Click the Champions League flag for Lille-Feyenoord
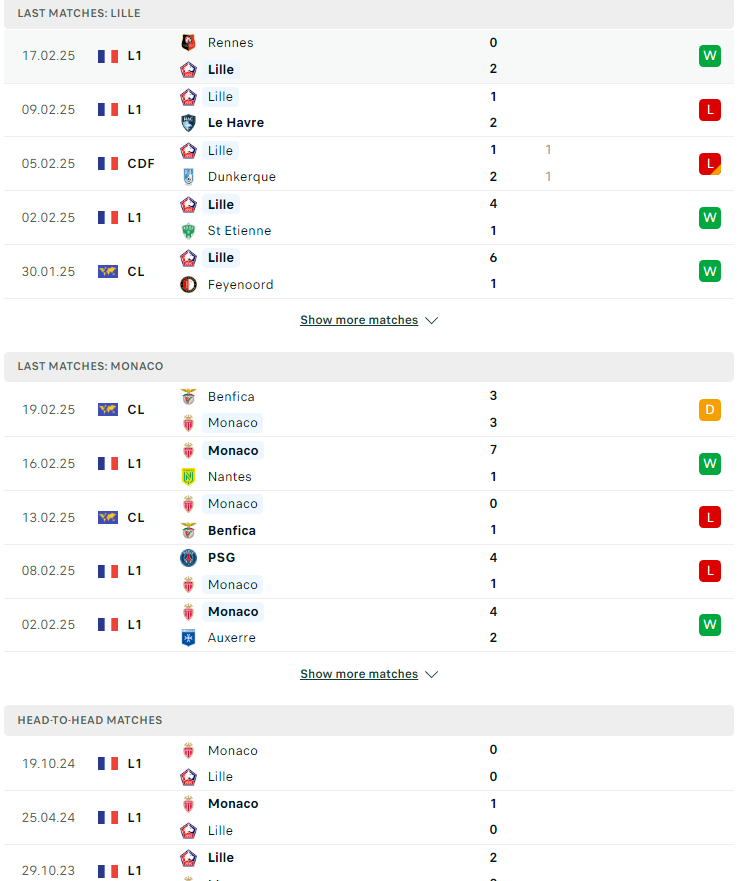 click(x=108, y=271)
